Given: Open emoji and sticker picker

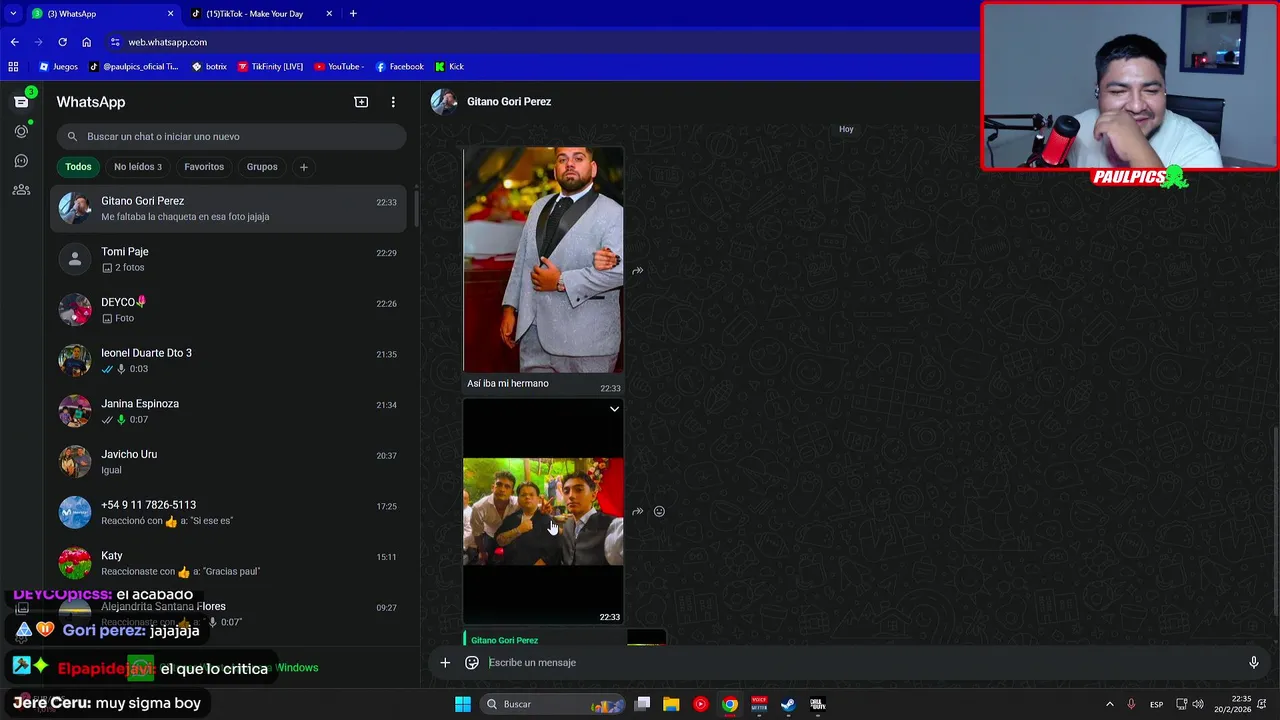Looking at the screenshot, I should coord(472,662).
